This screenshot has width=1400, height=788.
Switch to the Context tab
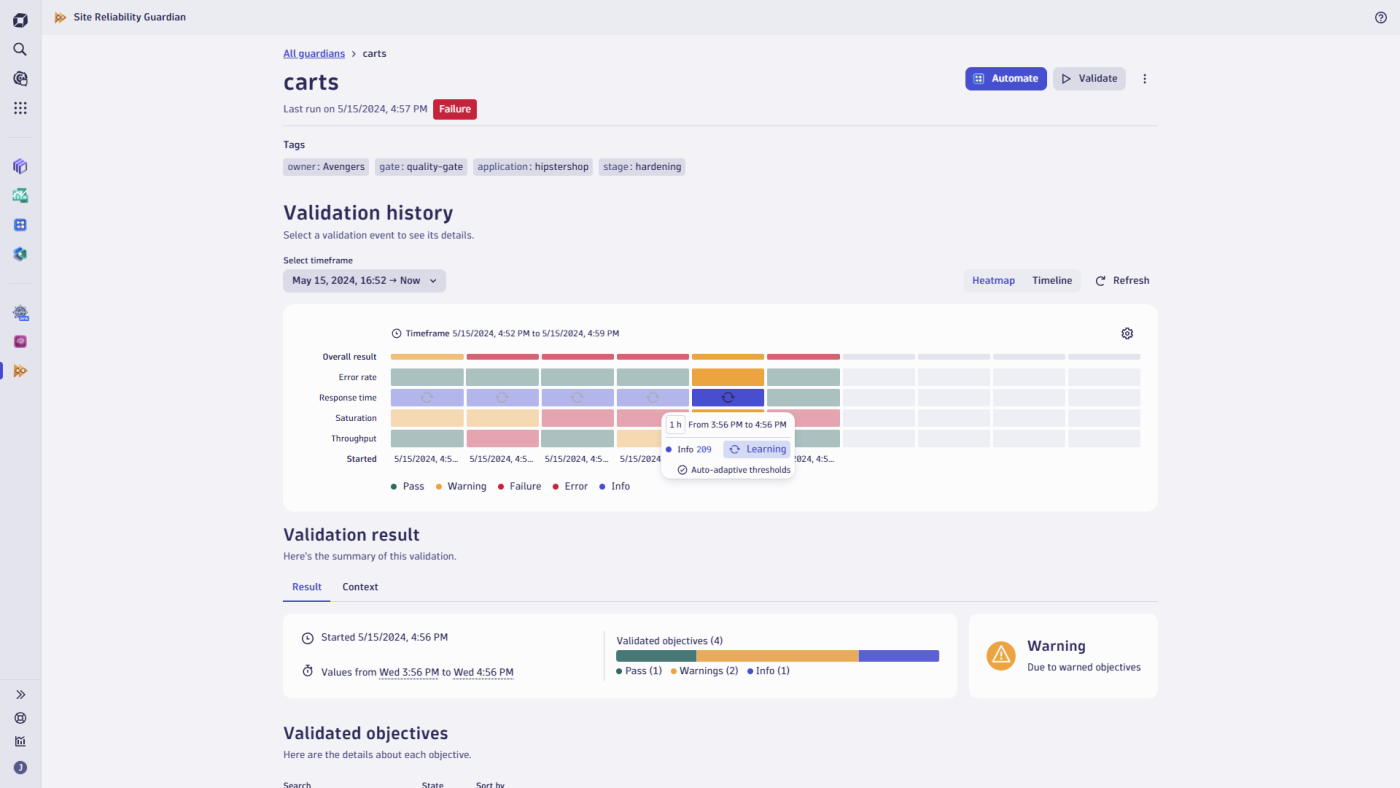click(360, 587)
